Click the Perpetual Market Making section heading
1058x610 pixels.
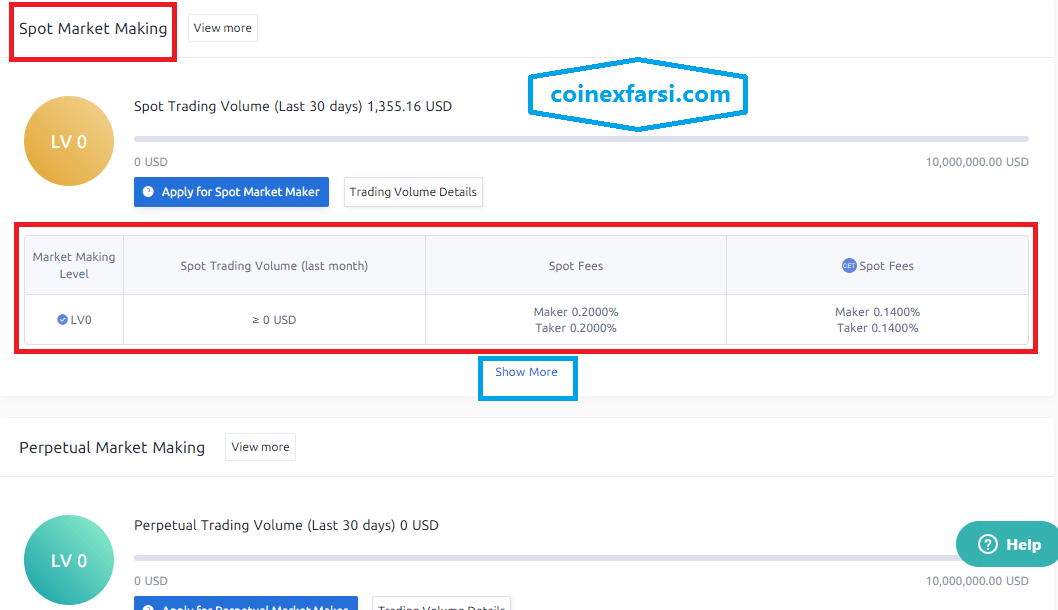[112, 447]
